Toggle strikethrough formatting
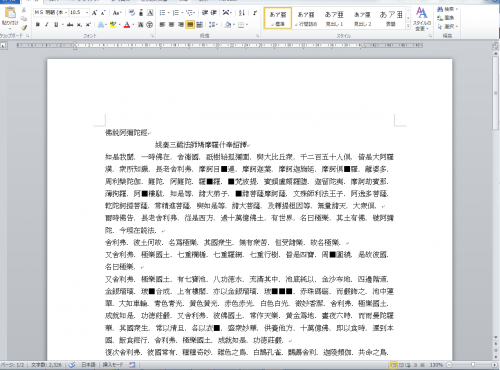This screenshot has width=500, height=370. pos(70,24)
